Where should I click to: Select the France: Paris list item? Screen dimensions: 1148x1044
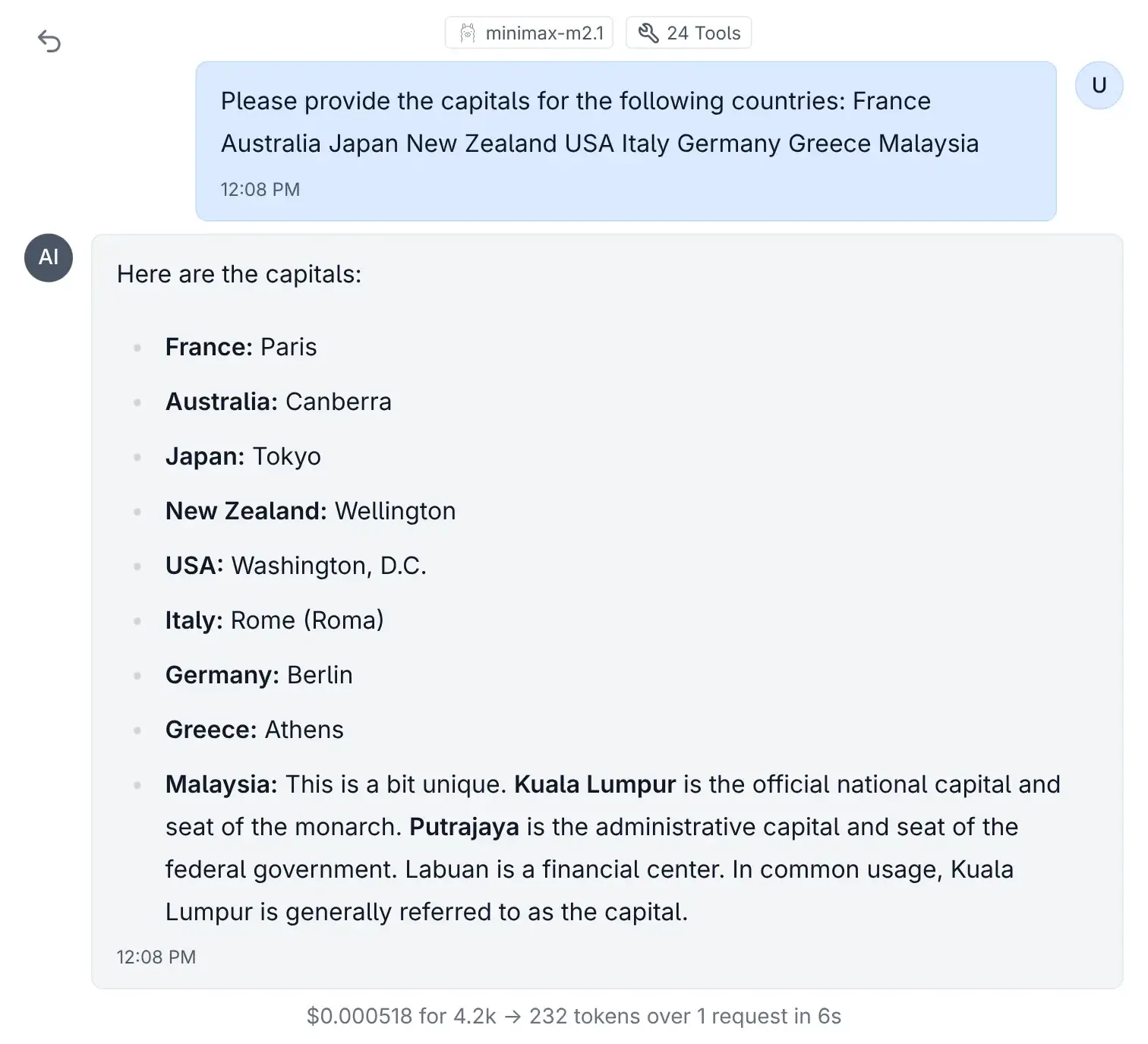point(241,347)
